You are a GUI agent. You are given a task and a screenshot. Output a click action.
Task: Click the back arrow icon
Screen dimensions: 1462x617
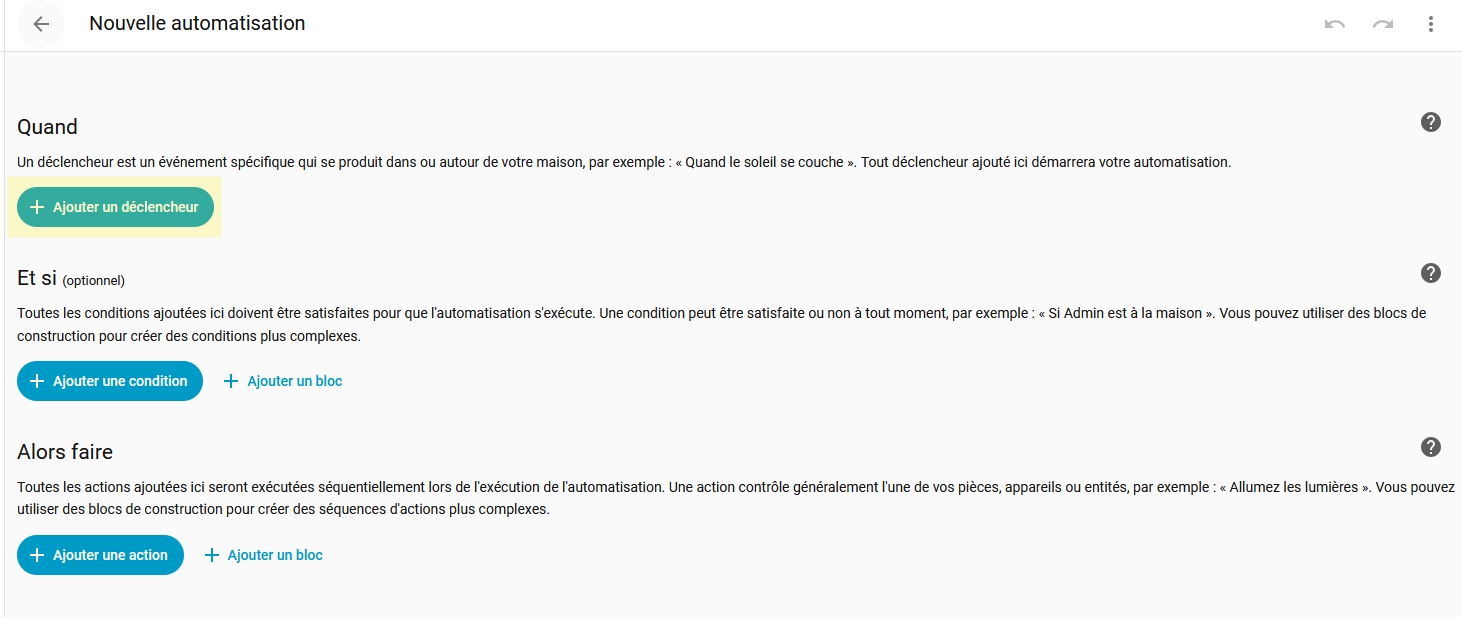pyautogui.click(x=41, y=24)
